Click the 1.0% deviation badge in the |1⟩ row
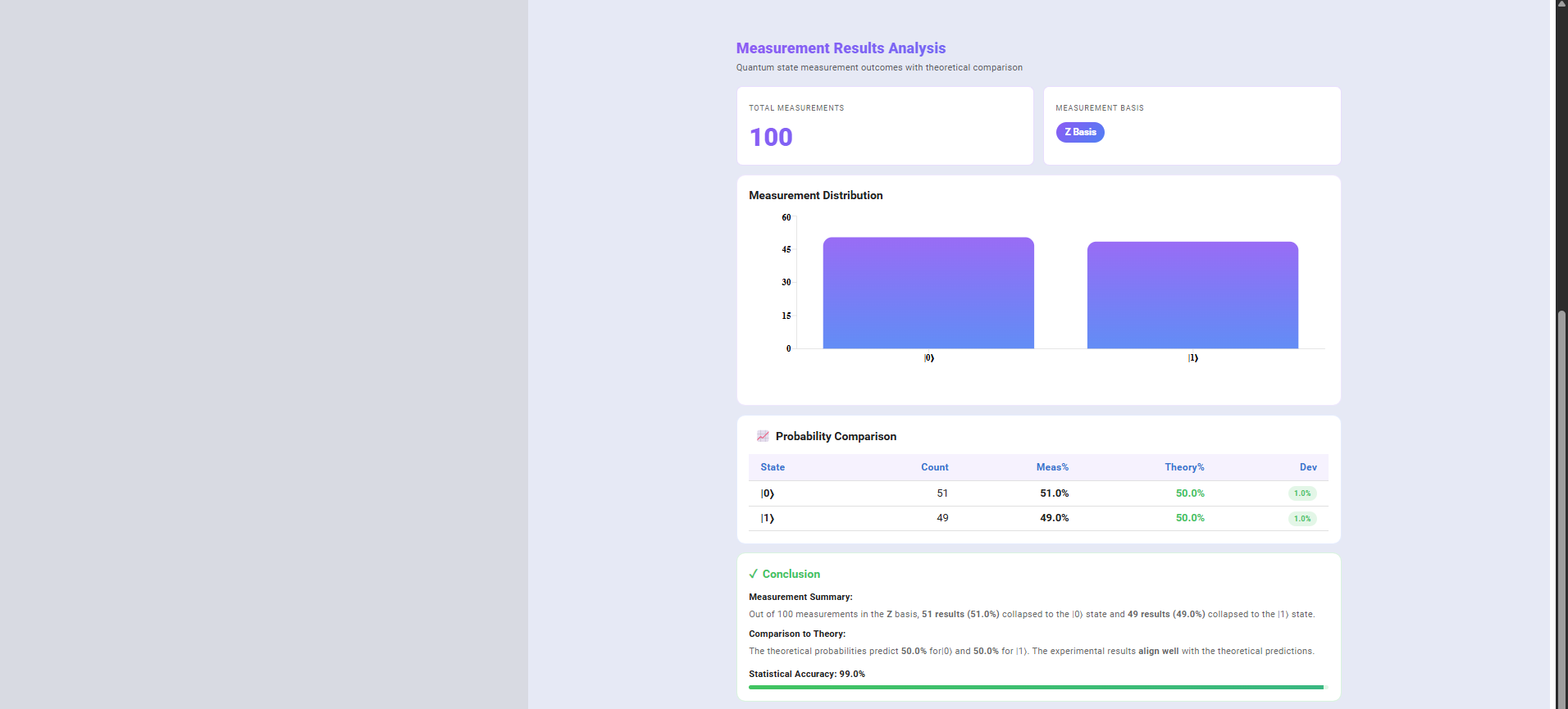The width and height of the screenshot is (1568, 709). (1301, 519)
